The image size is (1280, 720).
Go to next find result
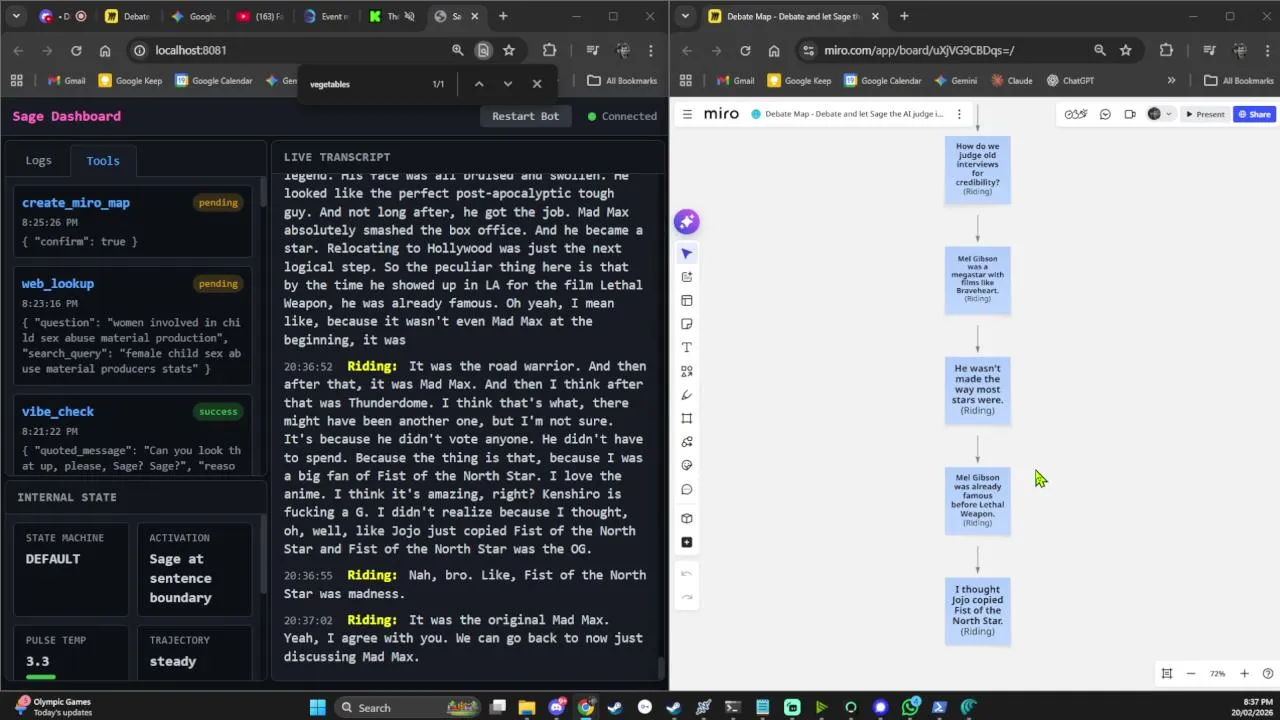(508, 84)
